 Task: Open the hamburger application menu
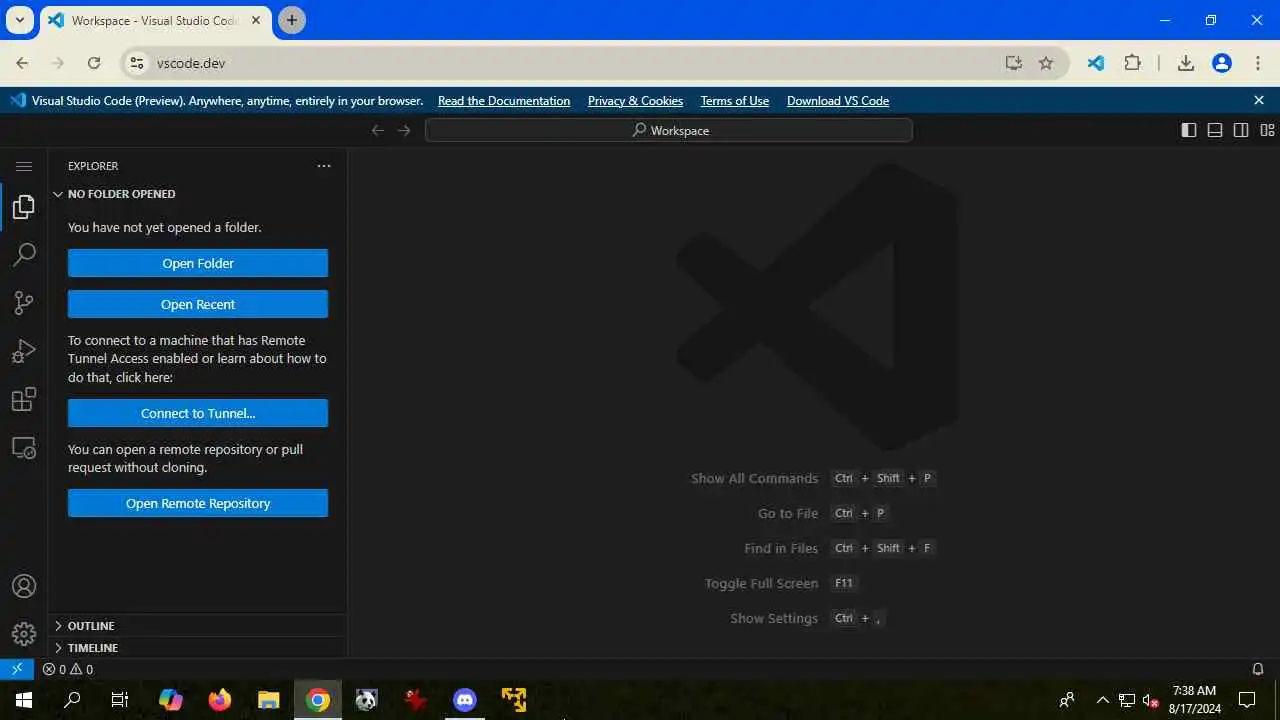click(x=24, y=166)
